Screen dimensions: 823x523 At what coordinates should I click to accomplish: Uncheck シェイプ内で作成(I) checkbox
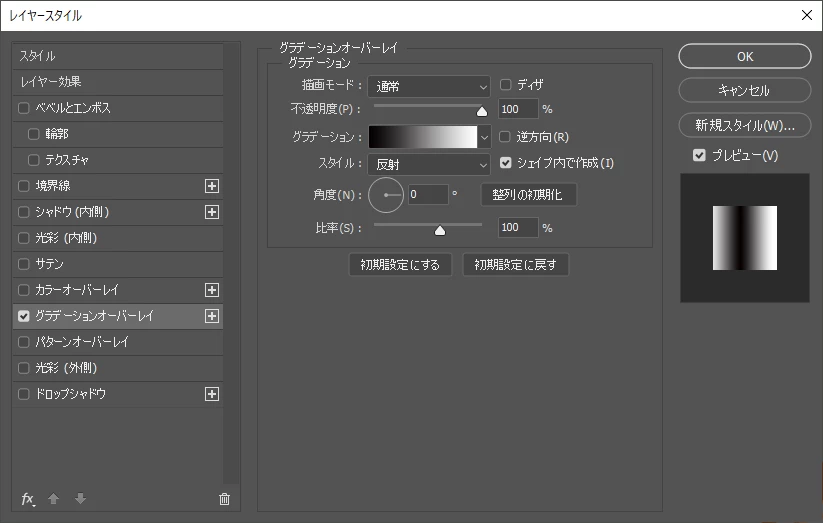tap(505, 163)
